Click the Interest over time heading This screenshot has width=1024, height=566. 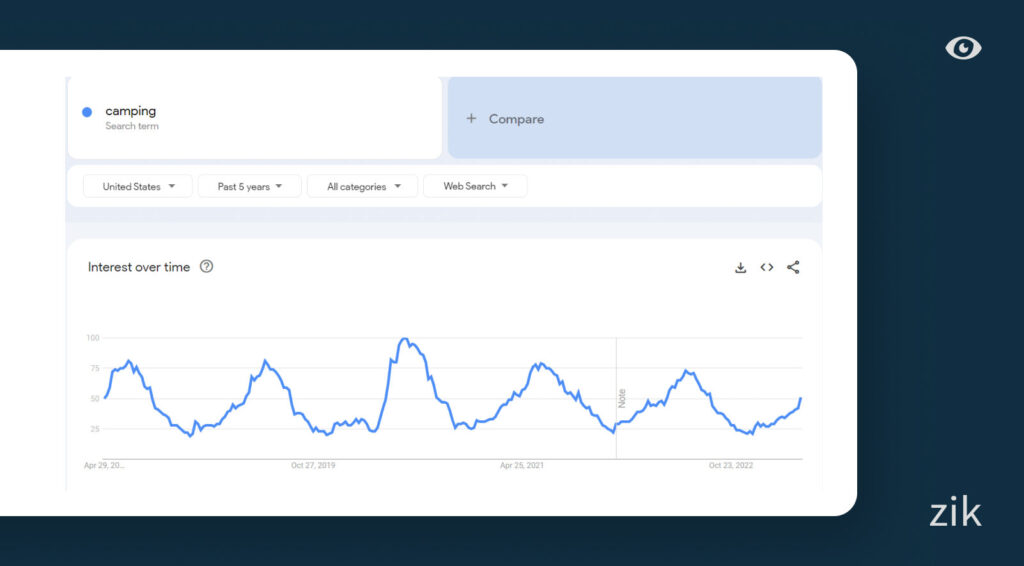pos(139,267)
